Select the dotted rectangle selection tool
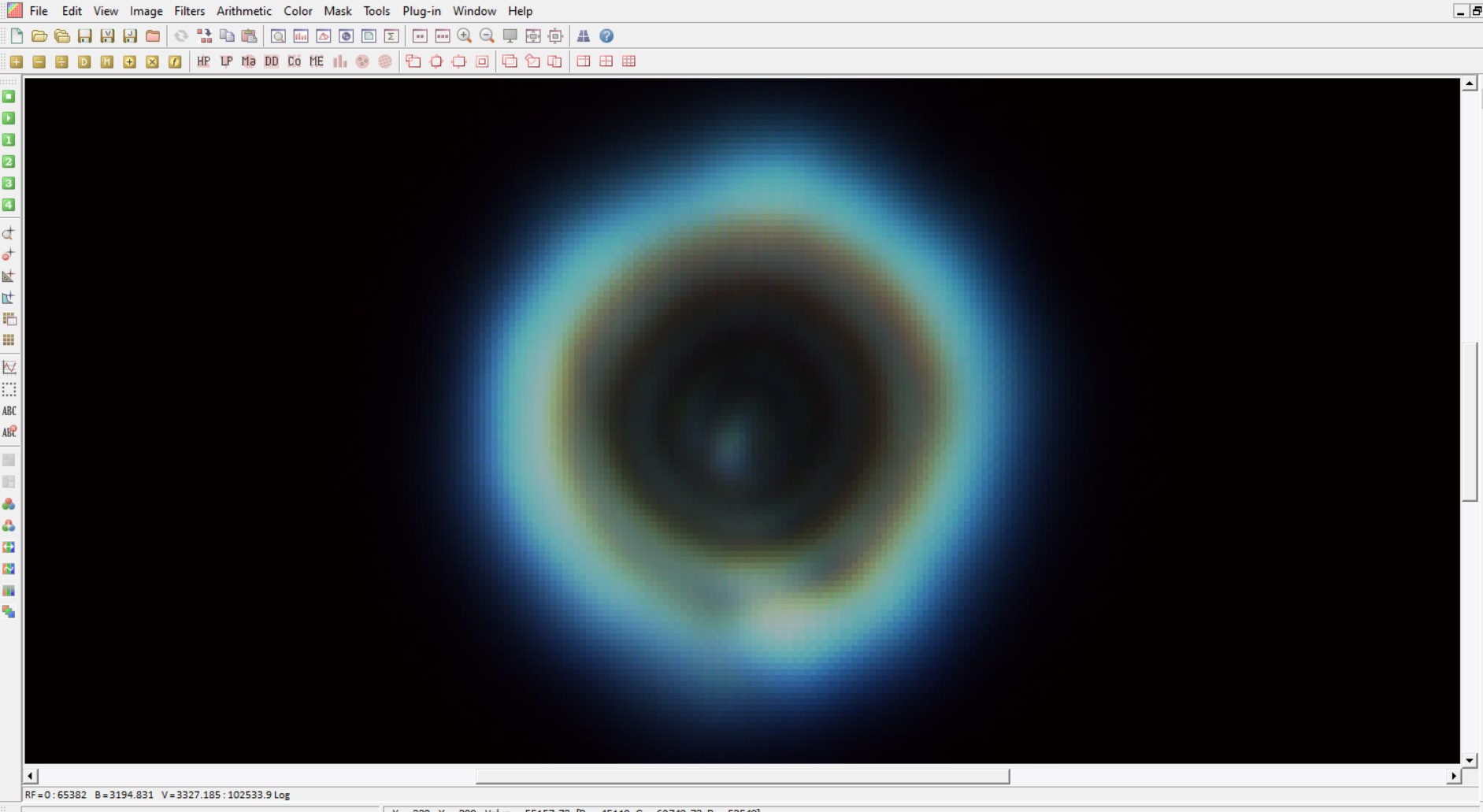 click(x=9, y=389)
